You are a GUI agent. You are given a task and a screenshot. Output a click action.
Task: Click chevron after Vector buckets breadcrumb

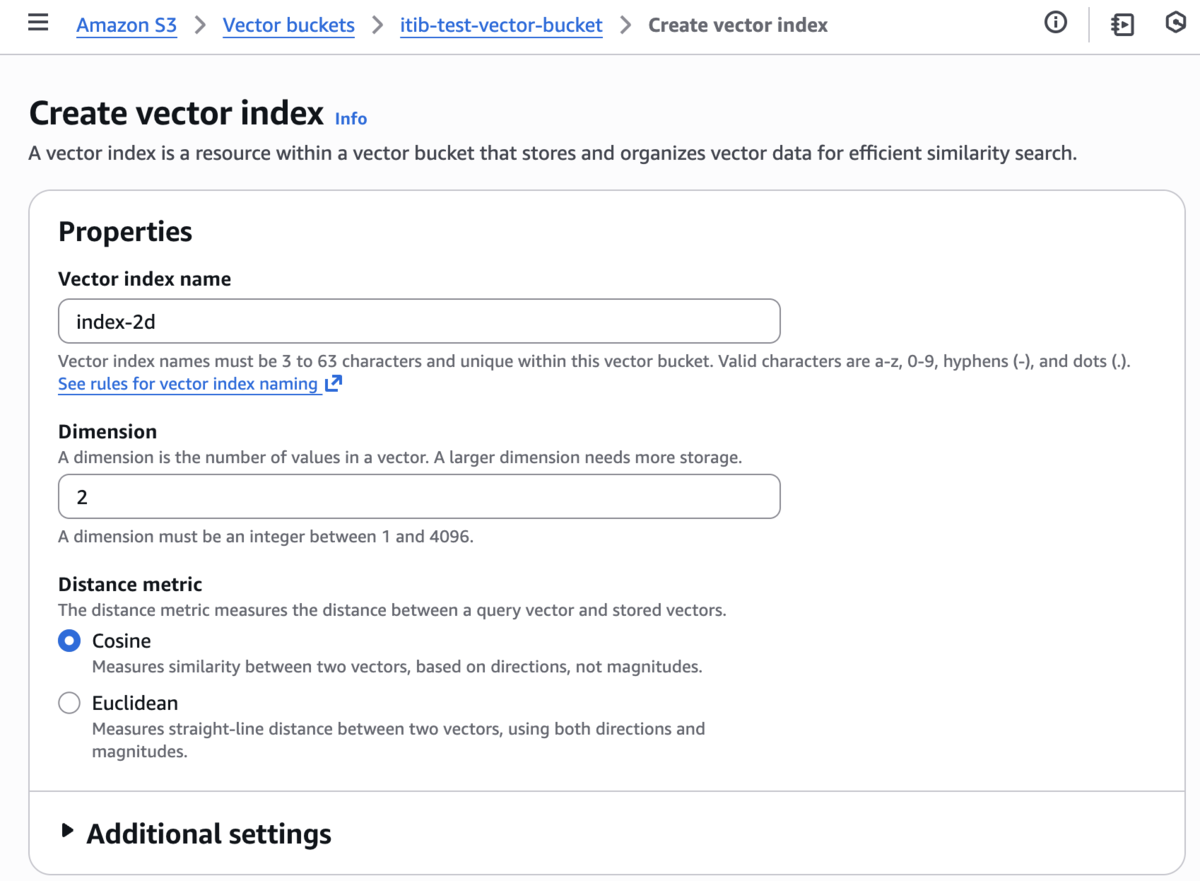pyautogui.click(x=377, y=25)
